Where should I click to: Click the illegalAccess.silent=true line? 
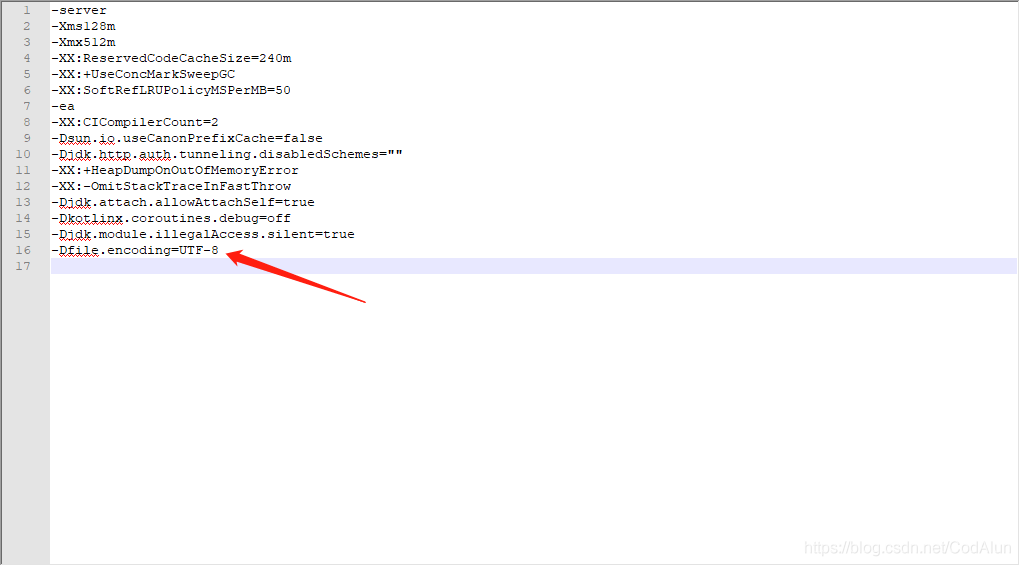click(x=203, y=234)
